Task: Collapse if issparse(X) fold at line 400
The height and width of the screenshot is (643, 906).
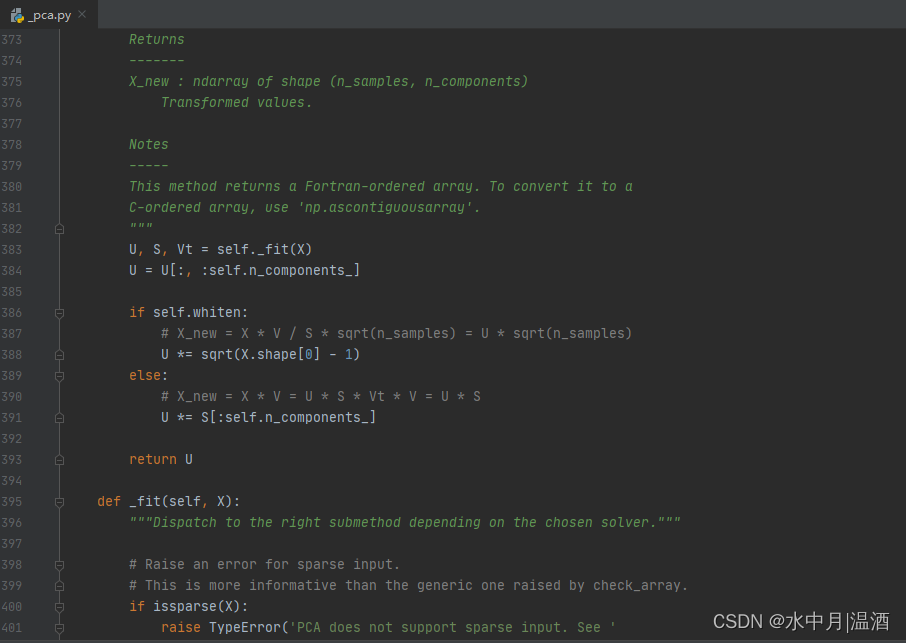Action: [x=59, y=607]
